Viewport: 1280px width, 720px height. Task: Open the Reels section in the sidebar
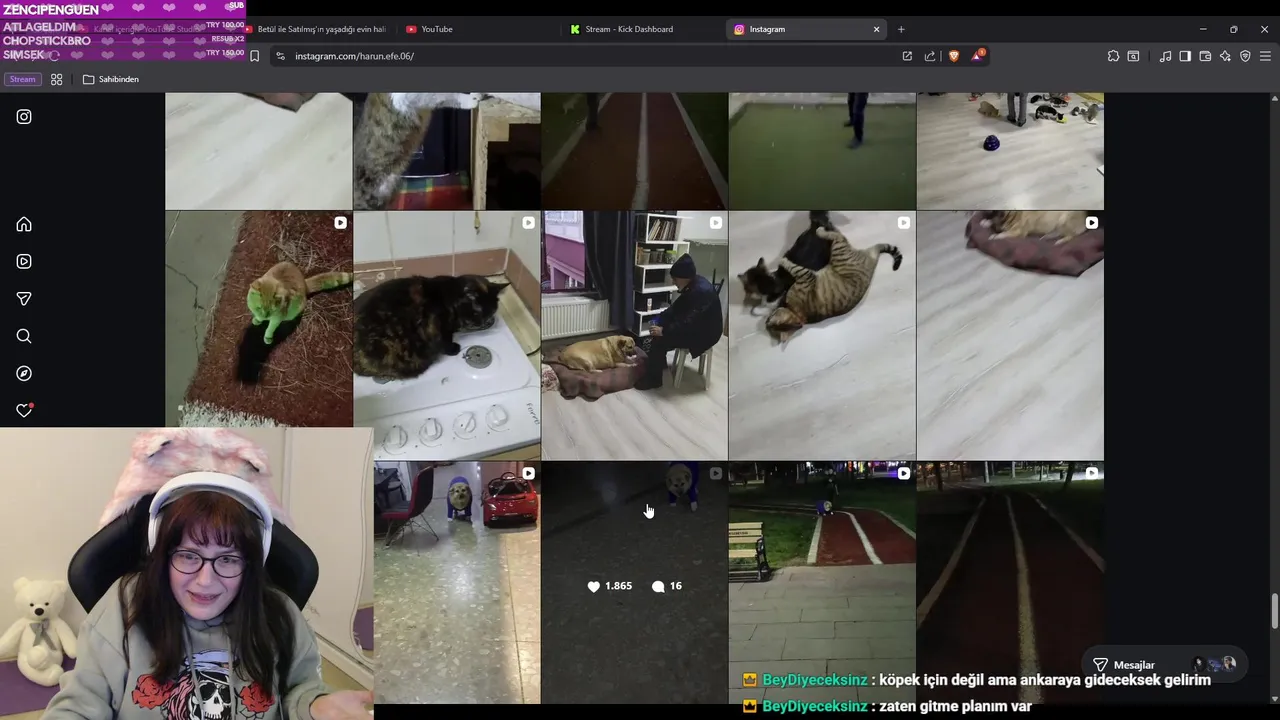coord(24,261)
